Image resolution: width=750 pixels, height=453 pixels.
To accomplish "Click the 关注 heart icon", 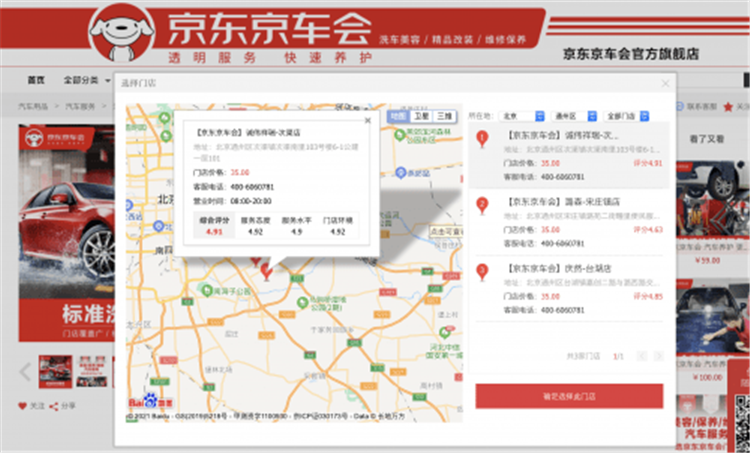I will (x=23, y=406).
